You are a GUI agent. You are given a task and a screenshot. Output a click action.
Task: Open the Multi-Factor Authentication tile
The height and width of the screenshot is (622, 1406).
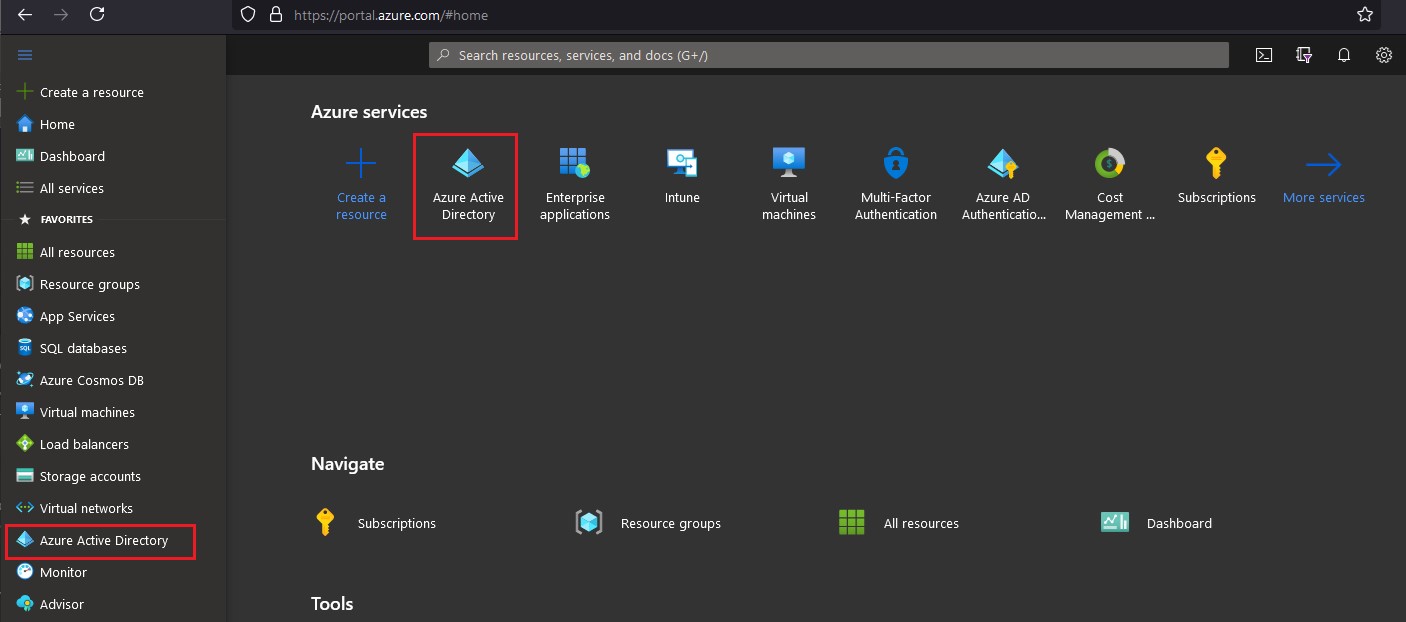pos(896,186)
